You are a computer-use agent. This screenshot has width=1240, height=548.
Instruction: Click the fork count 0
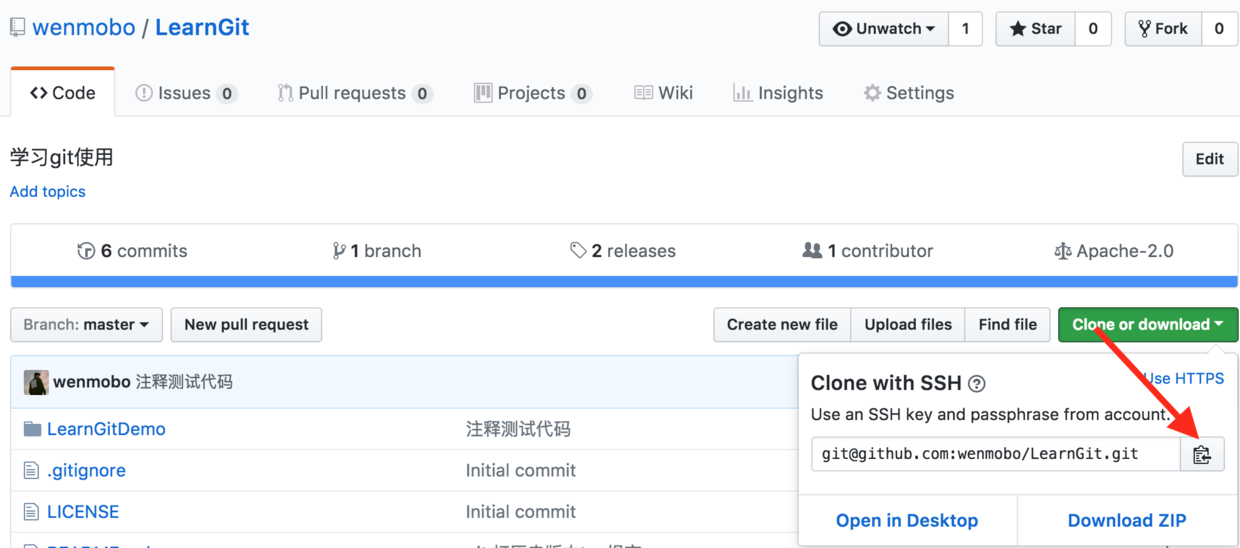(x=1219, y=29)
